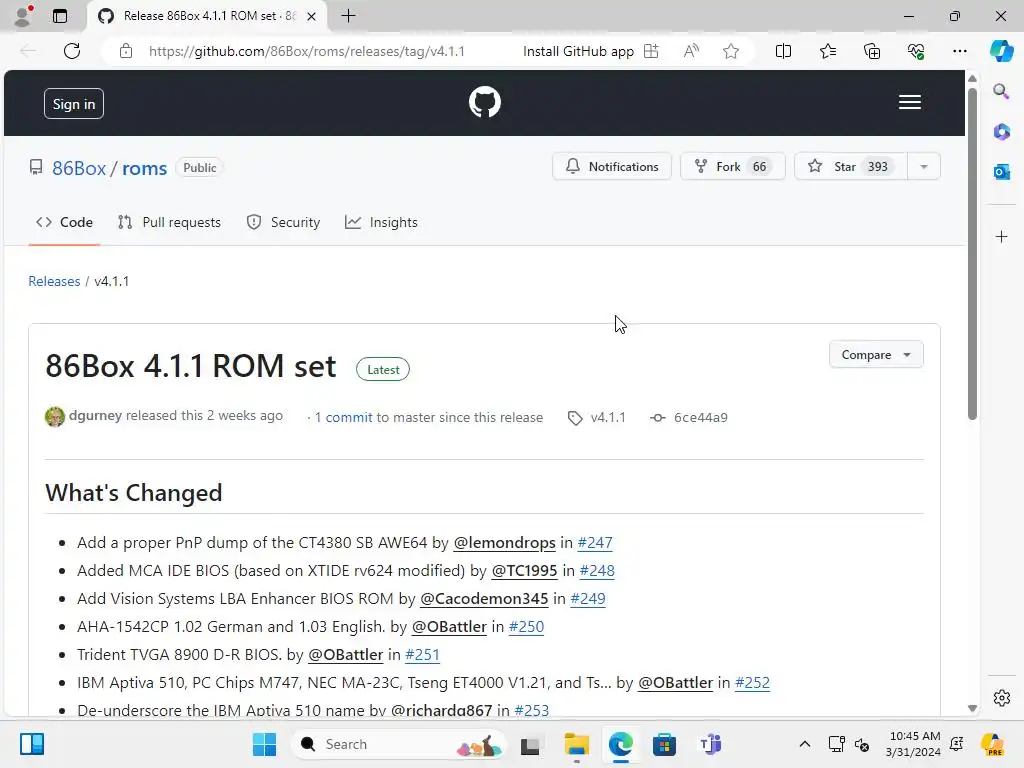Open the @TC1995 mention
Screen dimensions: 1024x768
[x=524, y=571]
